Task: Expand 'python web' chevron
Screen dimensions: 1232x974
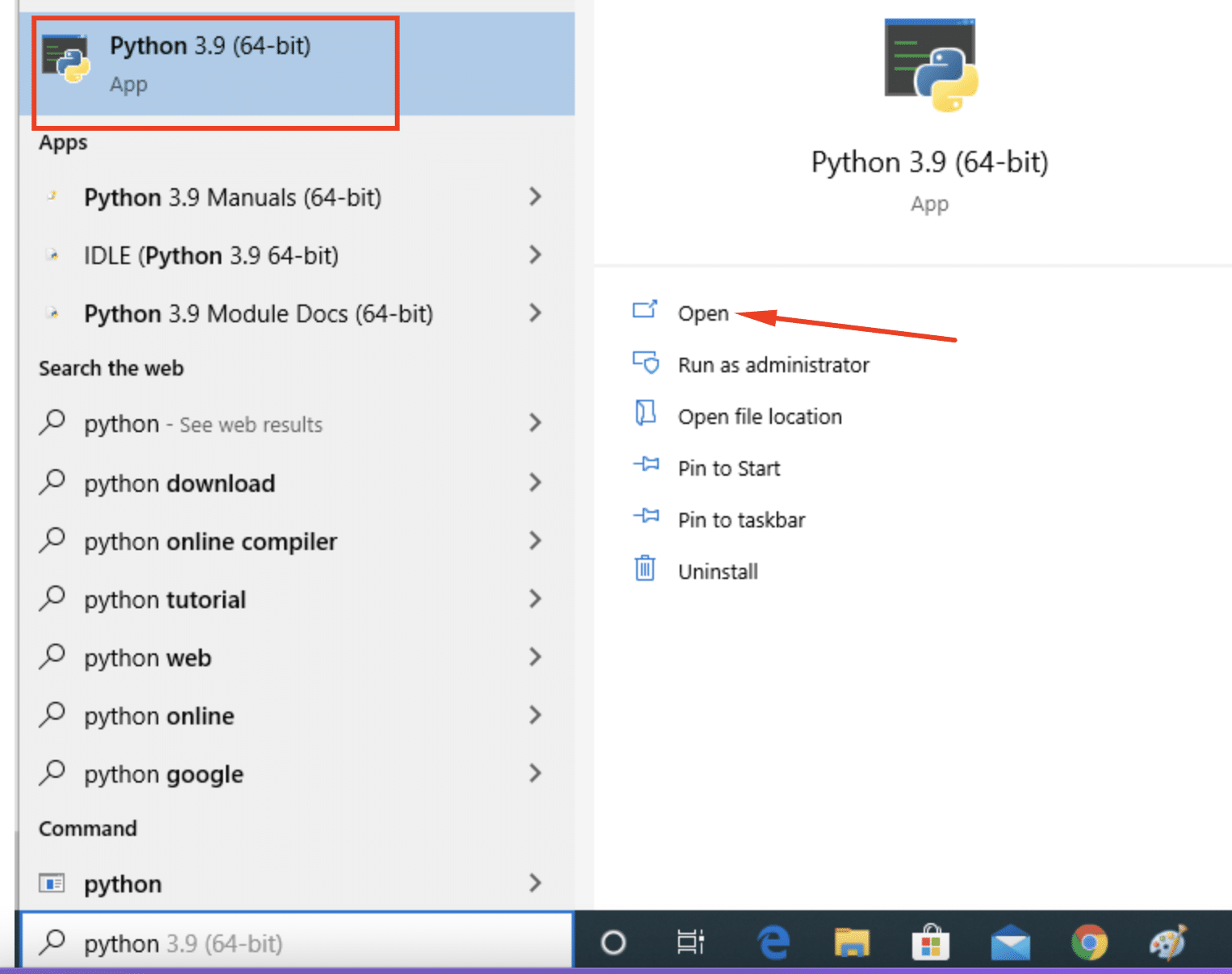Action: coord(534,657)
